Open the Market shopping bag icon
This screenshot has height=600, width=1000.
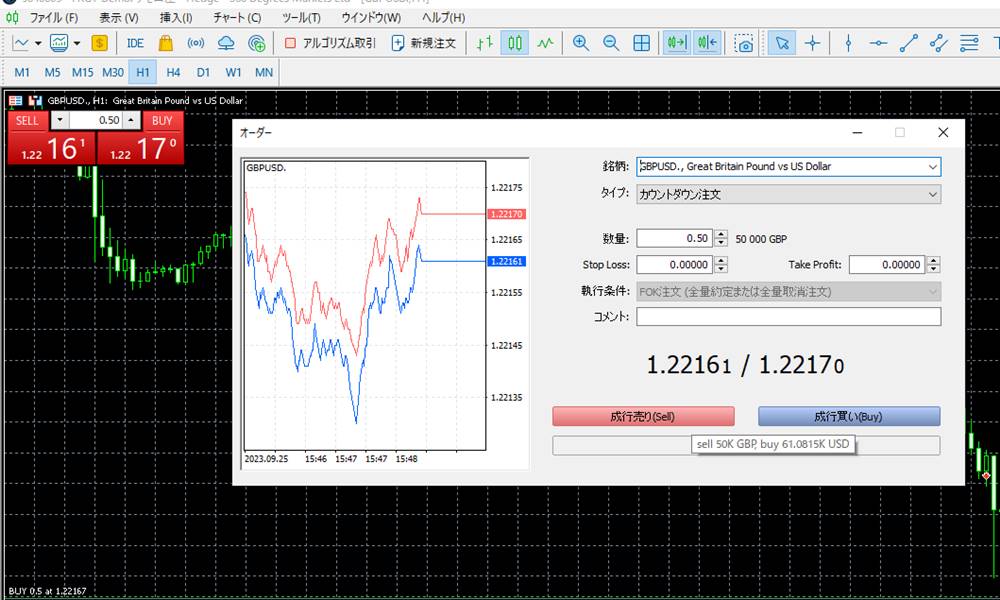(166, 43)
